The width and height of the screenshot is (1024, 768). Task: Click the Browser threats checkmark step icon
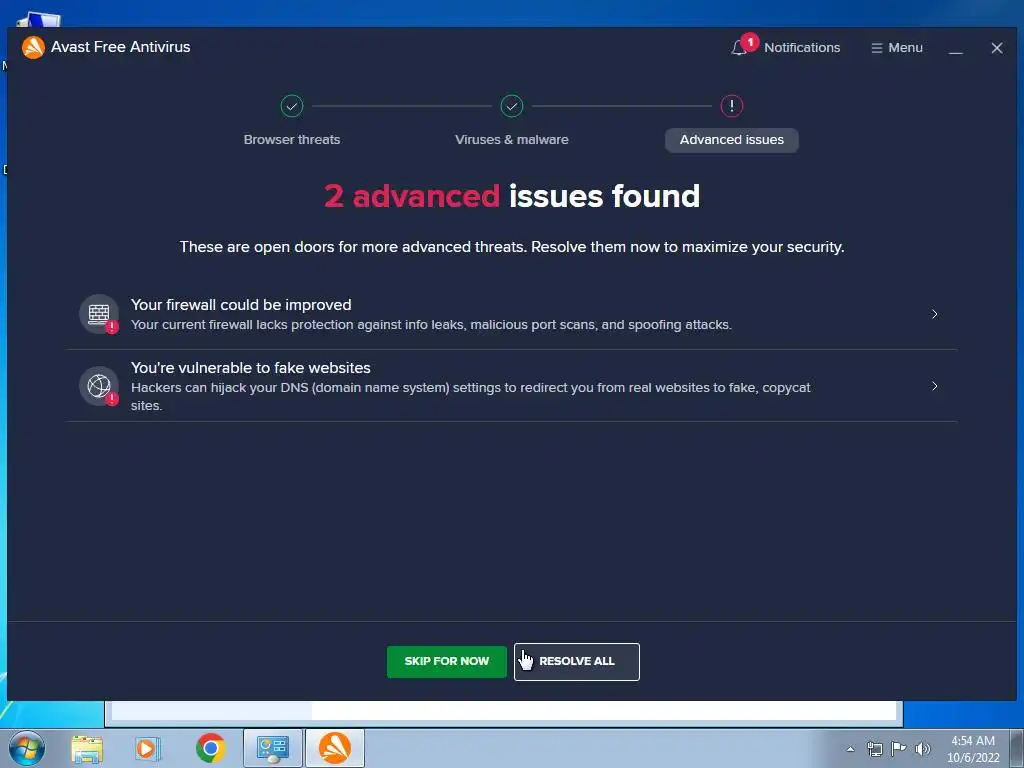coord(292,106)
